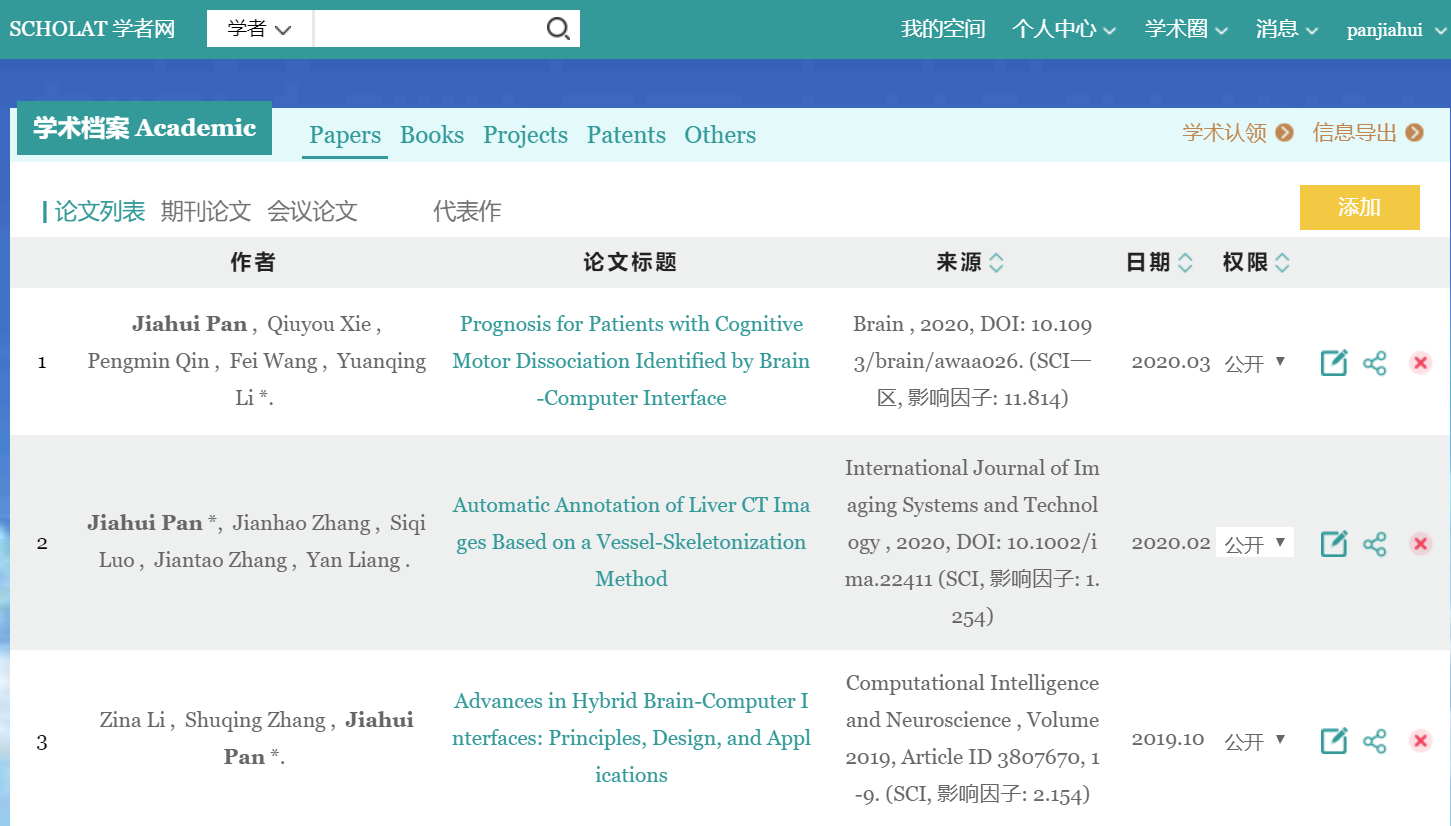Screen dimensions: 1451x826
Task: Sort the list by 日期 column
Action: click(x=1185, y=263)
